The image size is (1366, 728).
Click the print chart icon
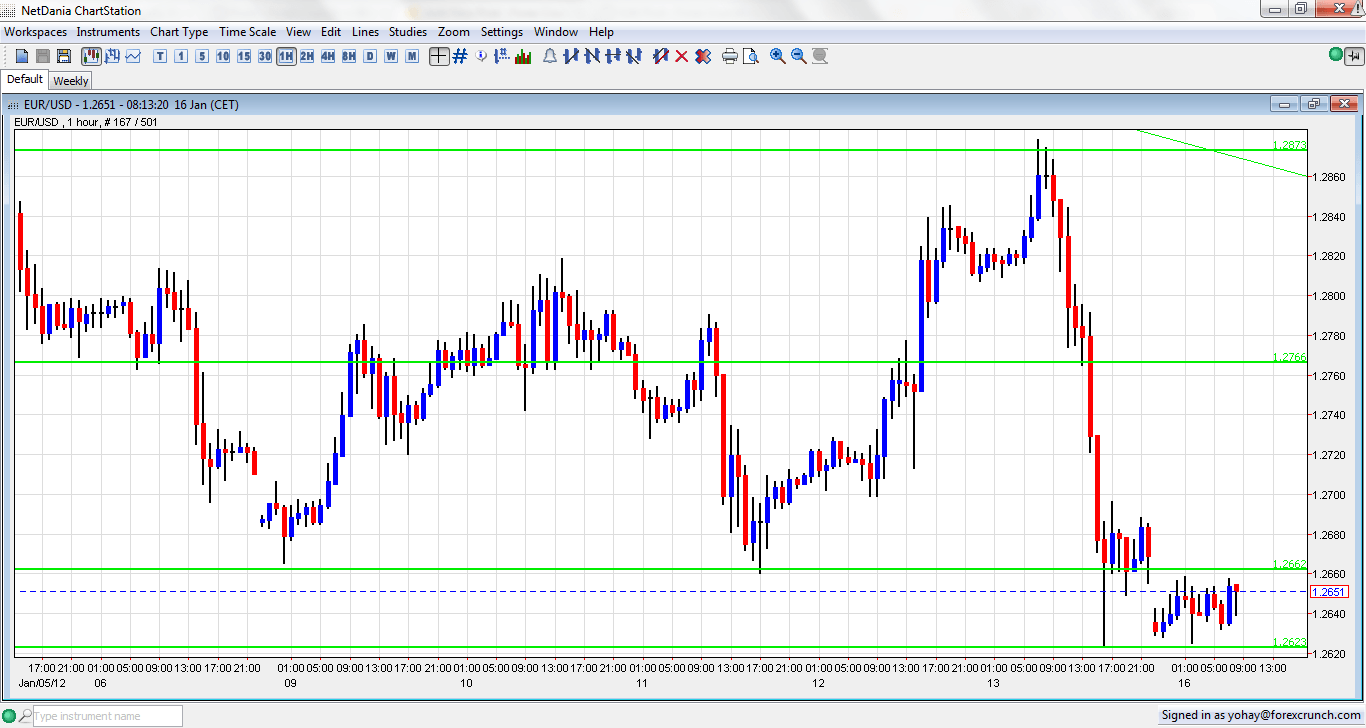pyautogui.click(x=729, y=56)
